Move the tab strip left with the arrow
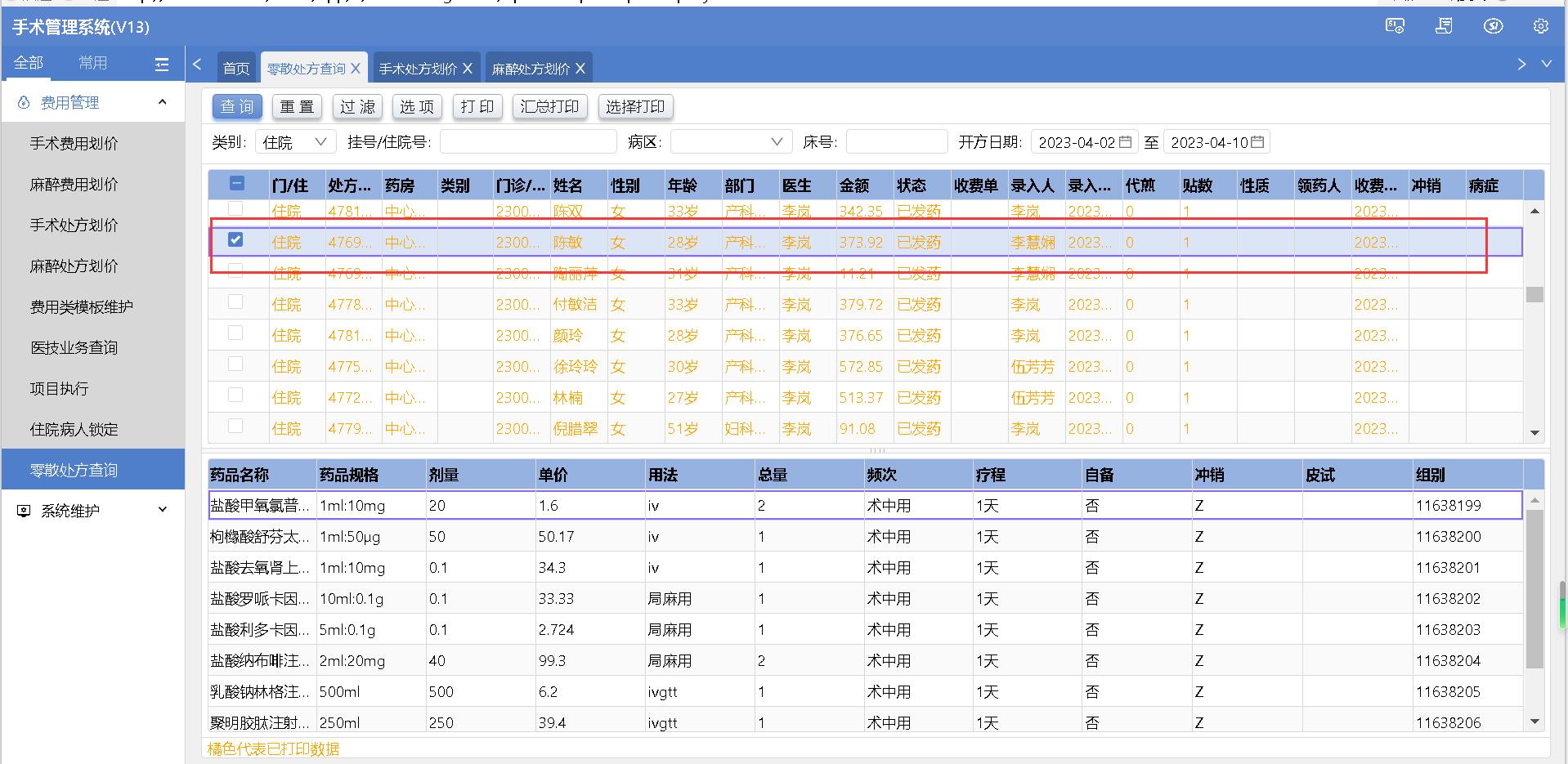This screenshot has width=1568, height=764. (197, 64)
